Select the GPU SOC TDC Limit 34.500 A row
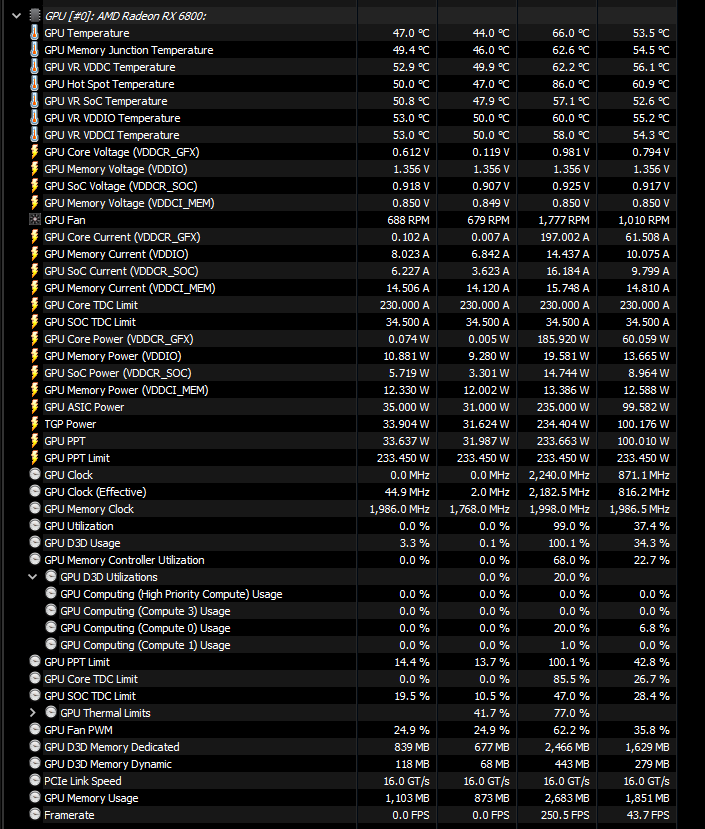 pos(352,322)
